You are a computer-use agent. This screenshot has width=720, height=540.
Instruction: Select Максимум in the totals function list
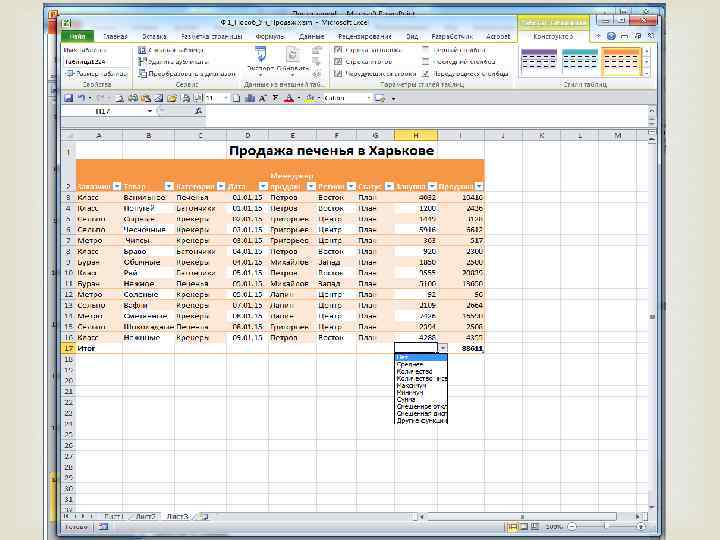[421, 385]
